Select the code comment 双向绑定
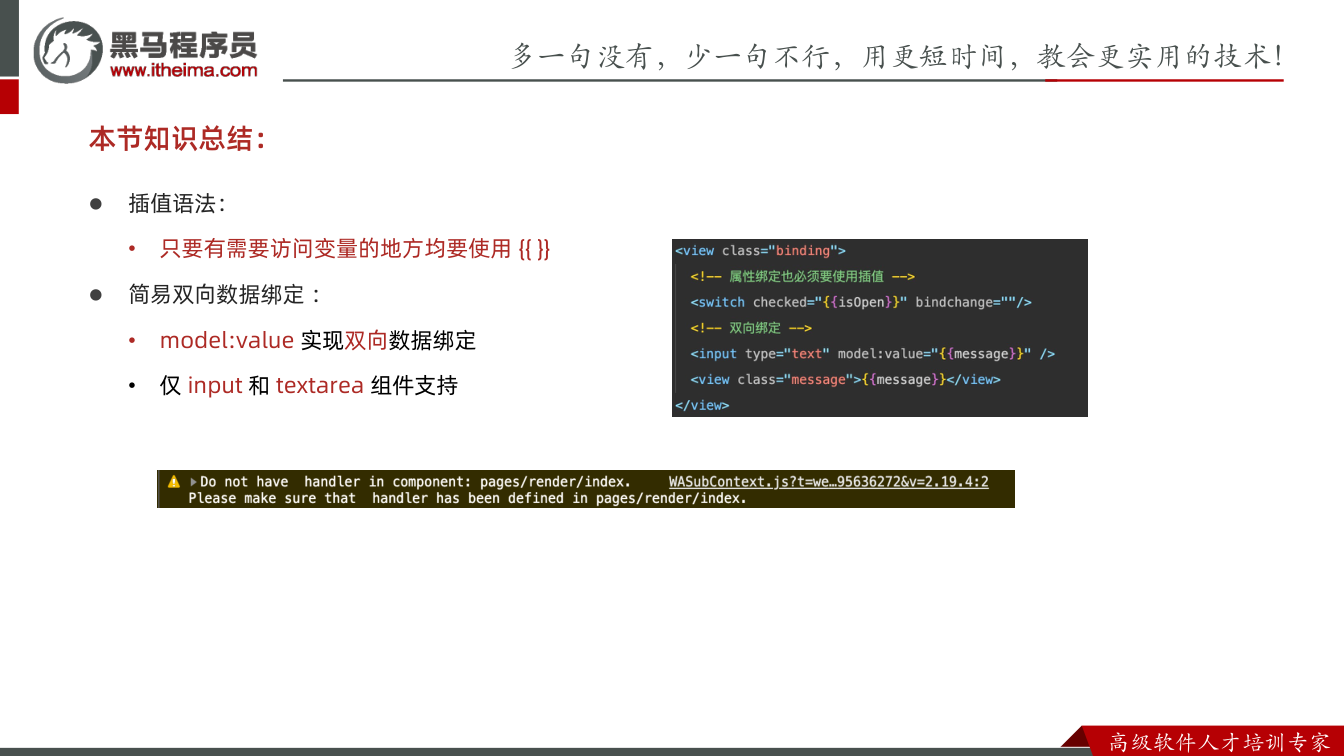 (751, 328)
